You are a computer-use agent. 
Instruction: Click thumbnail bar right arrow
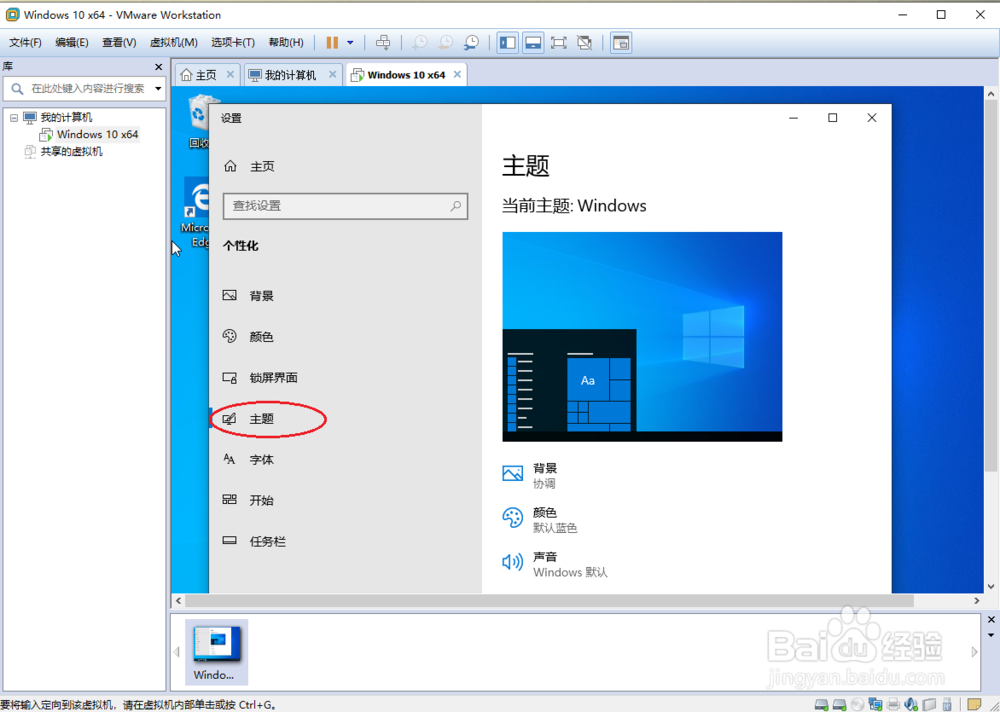[x=974, y=652]
